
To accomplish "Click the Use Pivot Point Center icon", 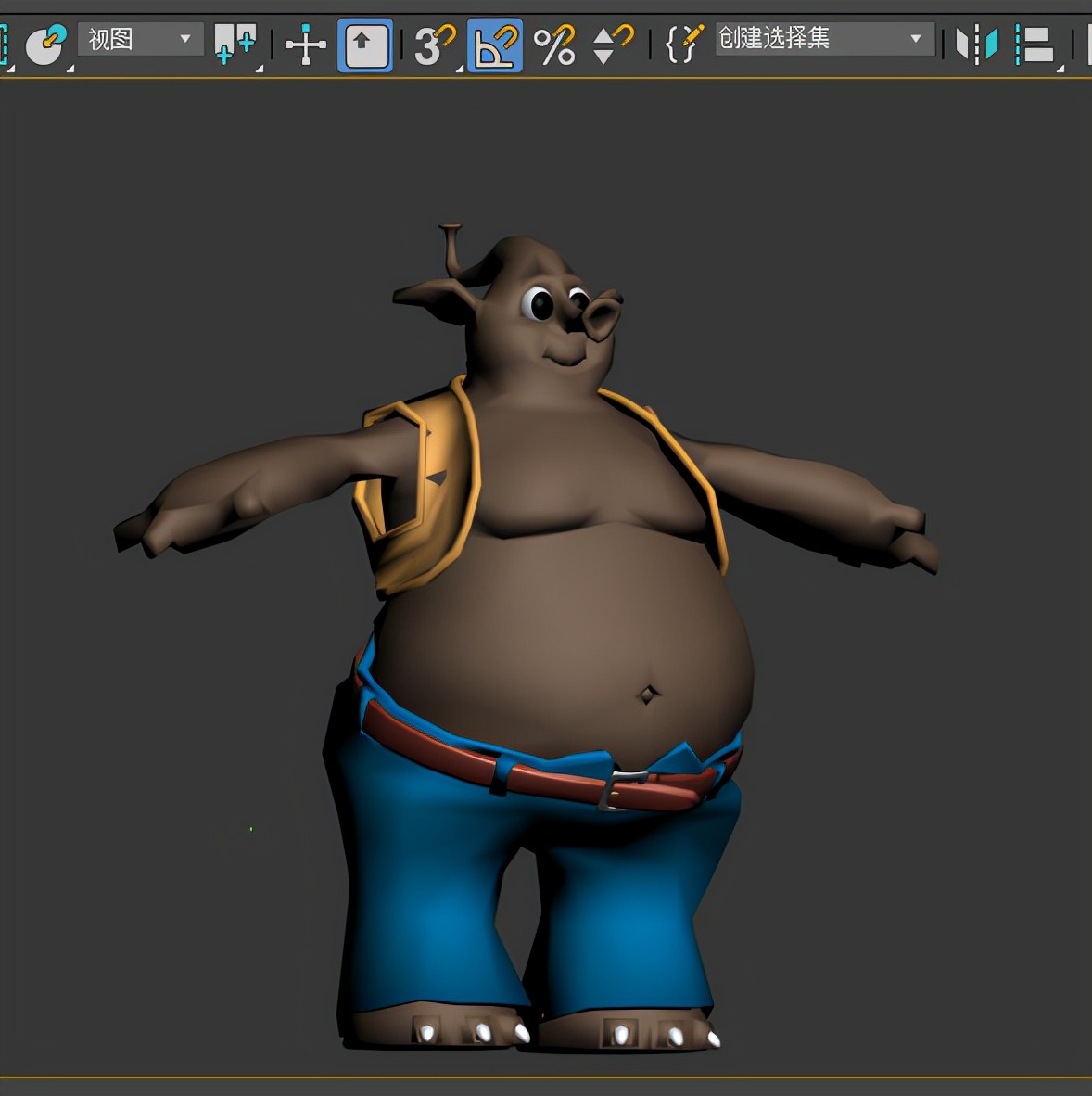I will [x=235, y=44].
